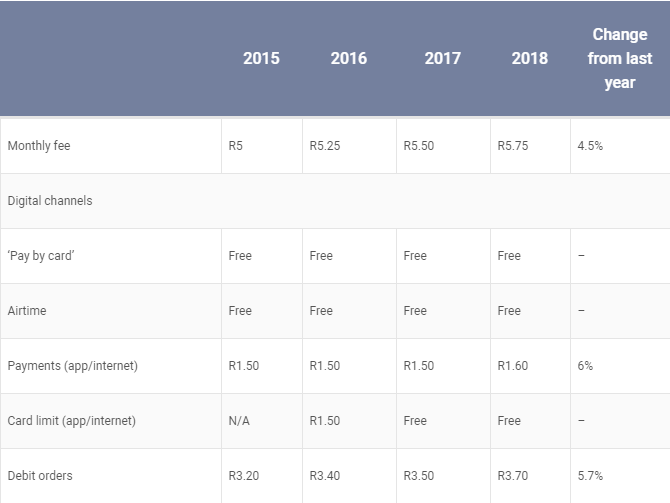Click the R3.70 debit orders value

(512, 476)
